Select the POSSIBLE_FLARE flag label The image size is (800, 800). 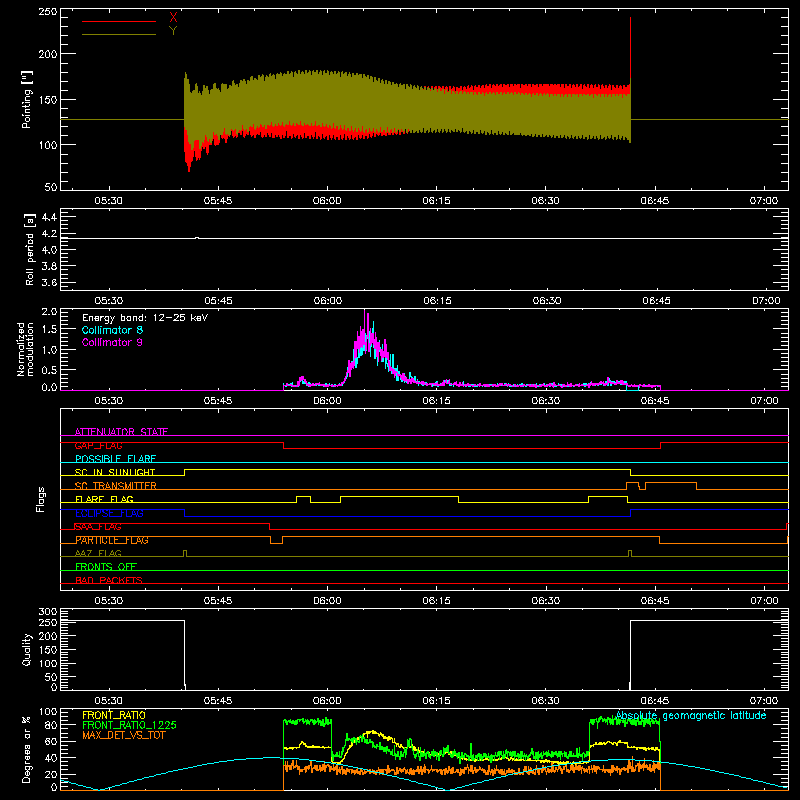tap(115, 459)
